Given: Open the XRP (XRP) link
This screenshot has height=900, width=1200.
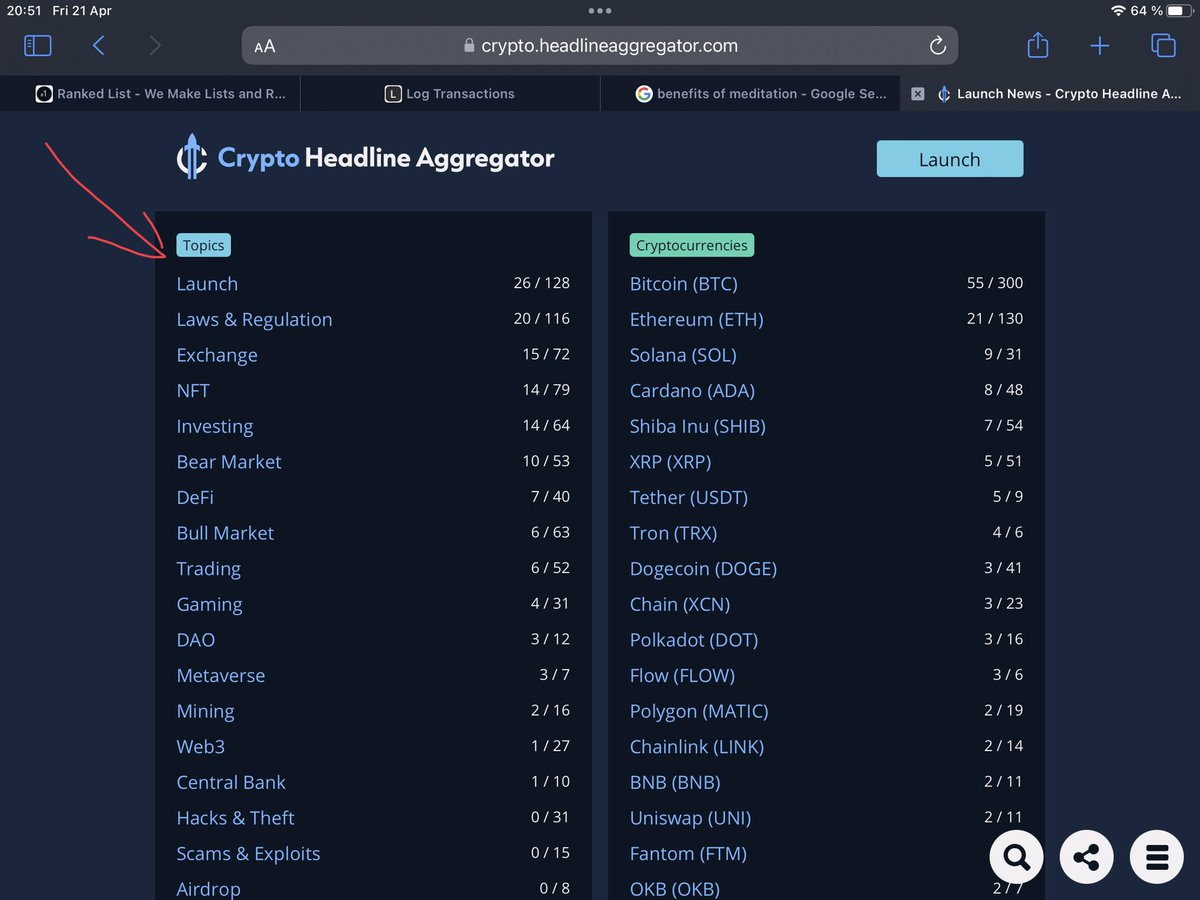Looking at the screenshot, I should [x=670, y=462].
